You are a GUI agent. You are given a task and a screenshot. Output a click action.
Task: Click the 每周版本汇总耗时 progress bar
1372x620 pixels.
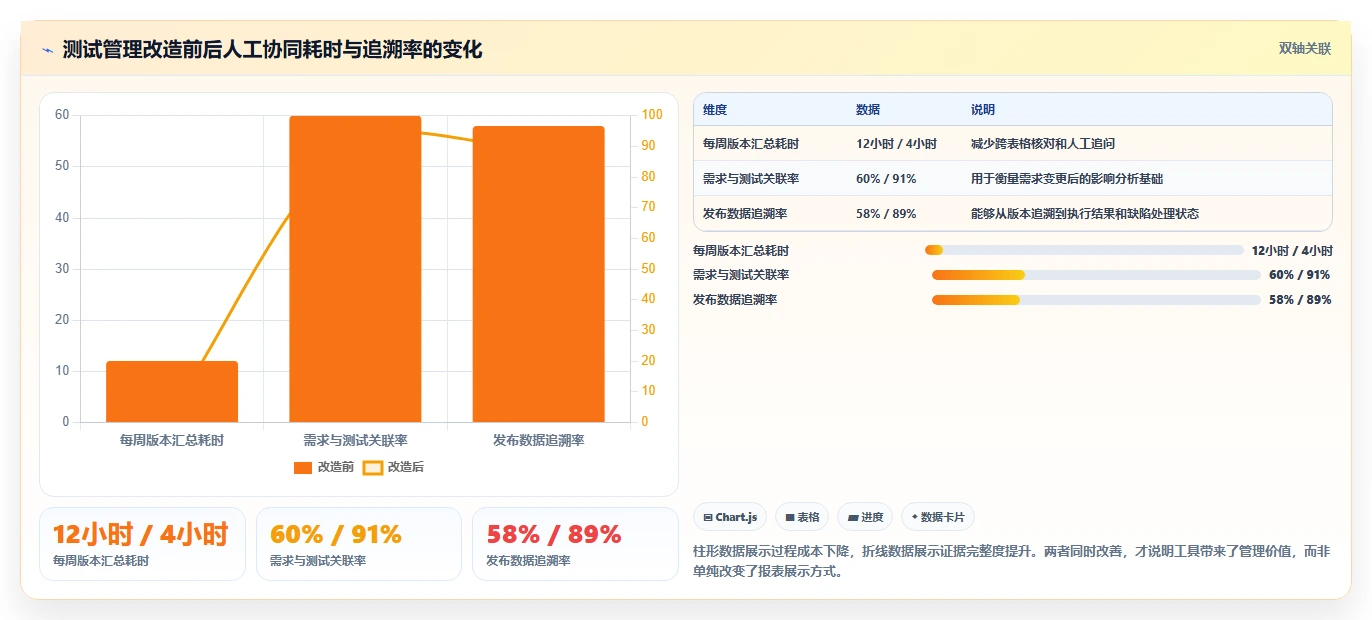[1084, 250]
